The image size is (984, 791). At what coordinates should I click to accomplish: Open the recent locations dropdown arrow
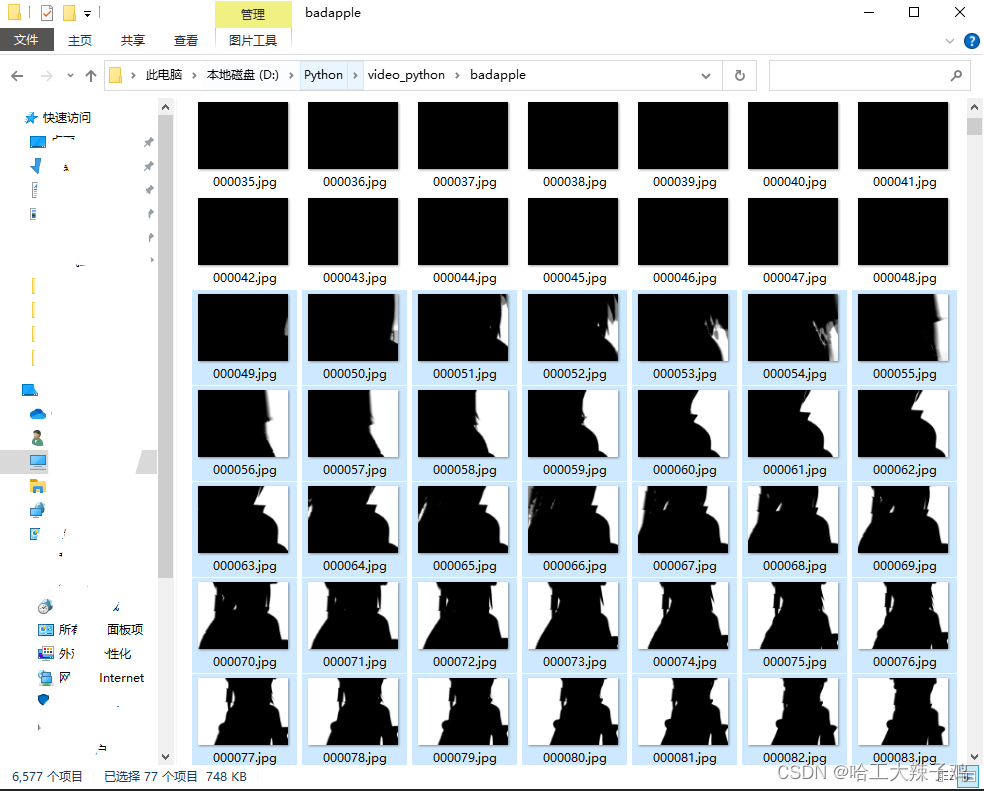(x=70, y=76)
